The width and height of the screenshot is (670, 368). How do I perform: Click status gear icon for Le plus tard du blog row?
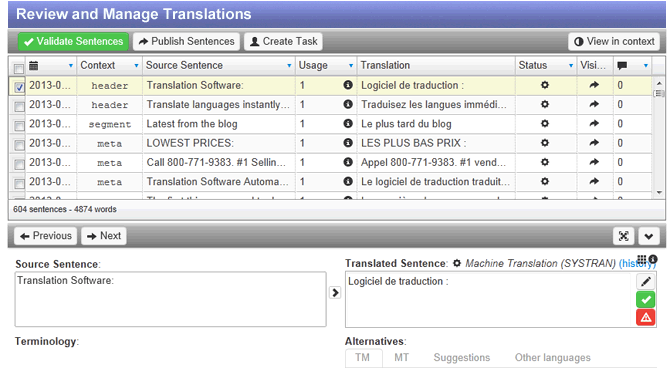544,124
